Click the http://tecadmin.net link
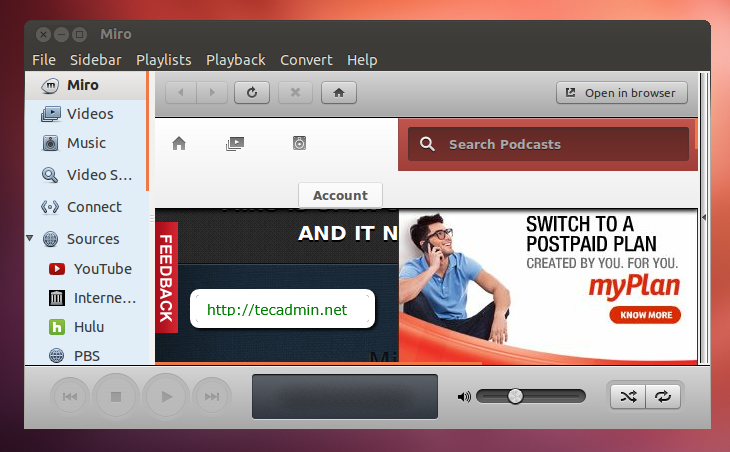This screenshot has width=730, height=452. click(x=277, y=310)
